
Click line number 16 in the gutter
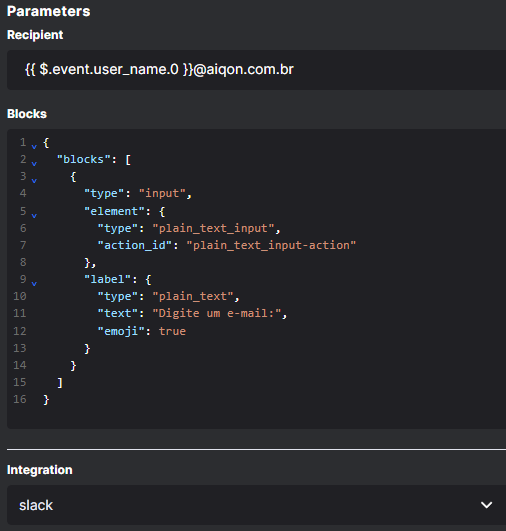20,399
